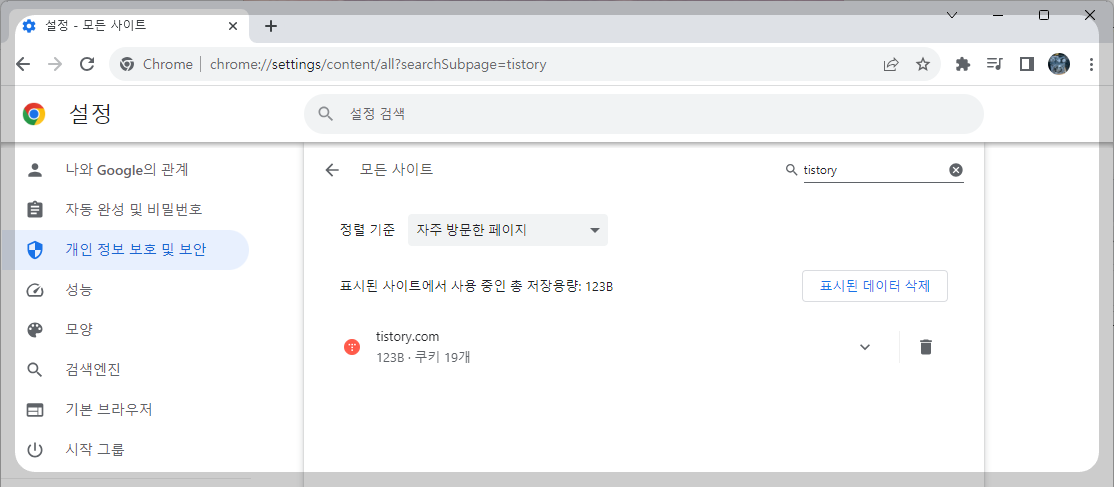This screenshot has height=487, width=1114.
Task: Click the 설정 검색 search field
Action: click(644, 114)
